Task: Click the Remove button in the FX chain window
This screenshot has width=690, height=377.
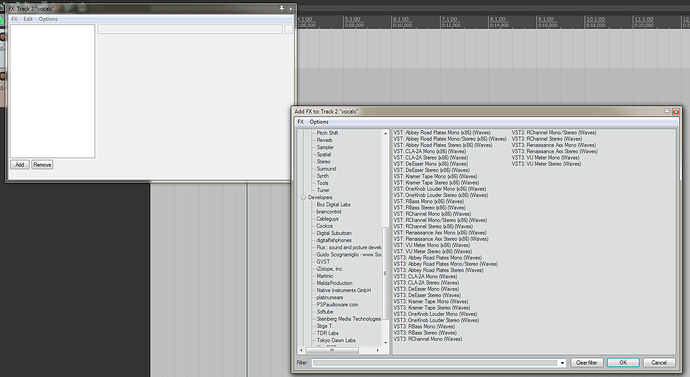Action: point(42,165)
